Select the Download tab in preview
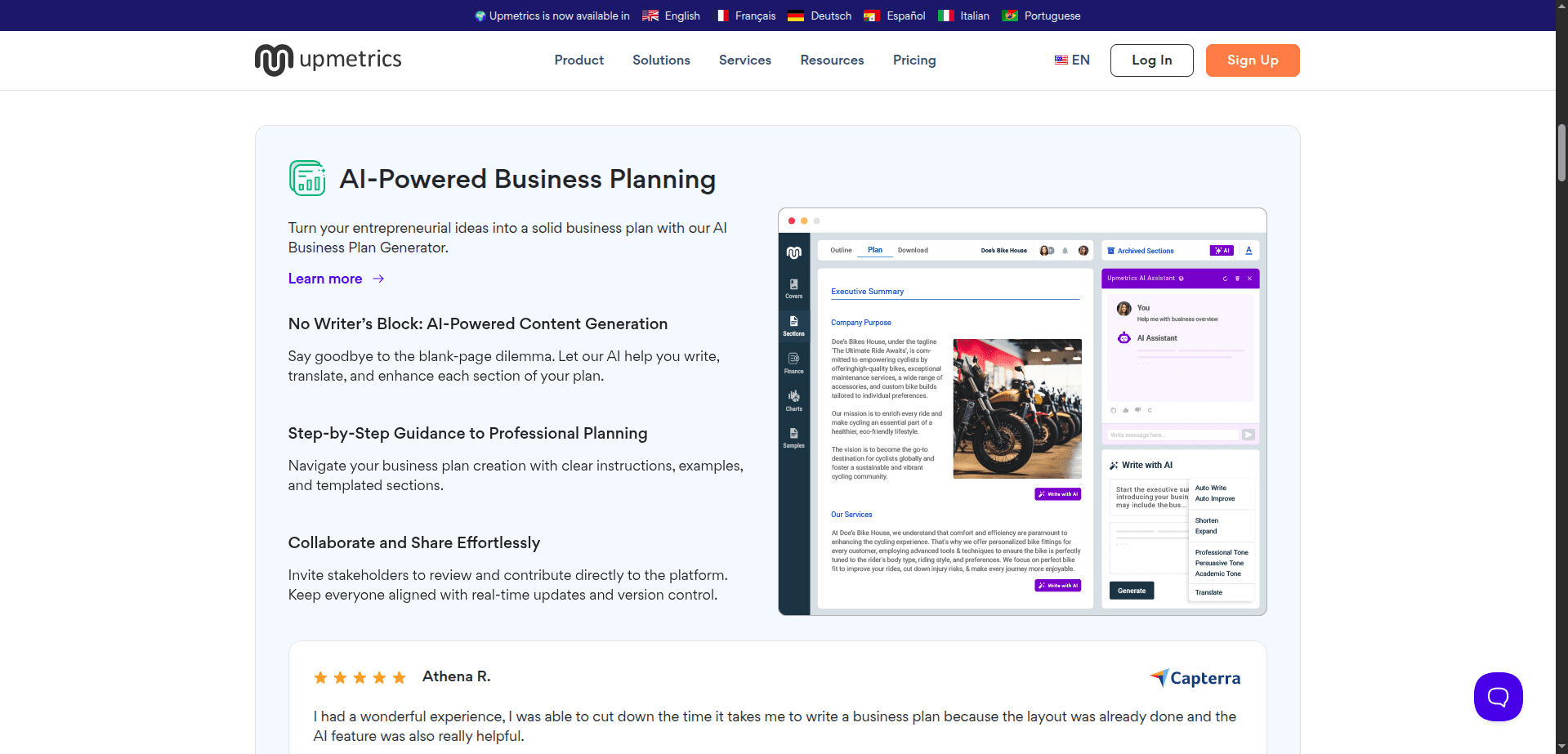Image resolution: width=1568 pixels, height=754 pixels. (913, 250)
